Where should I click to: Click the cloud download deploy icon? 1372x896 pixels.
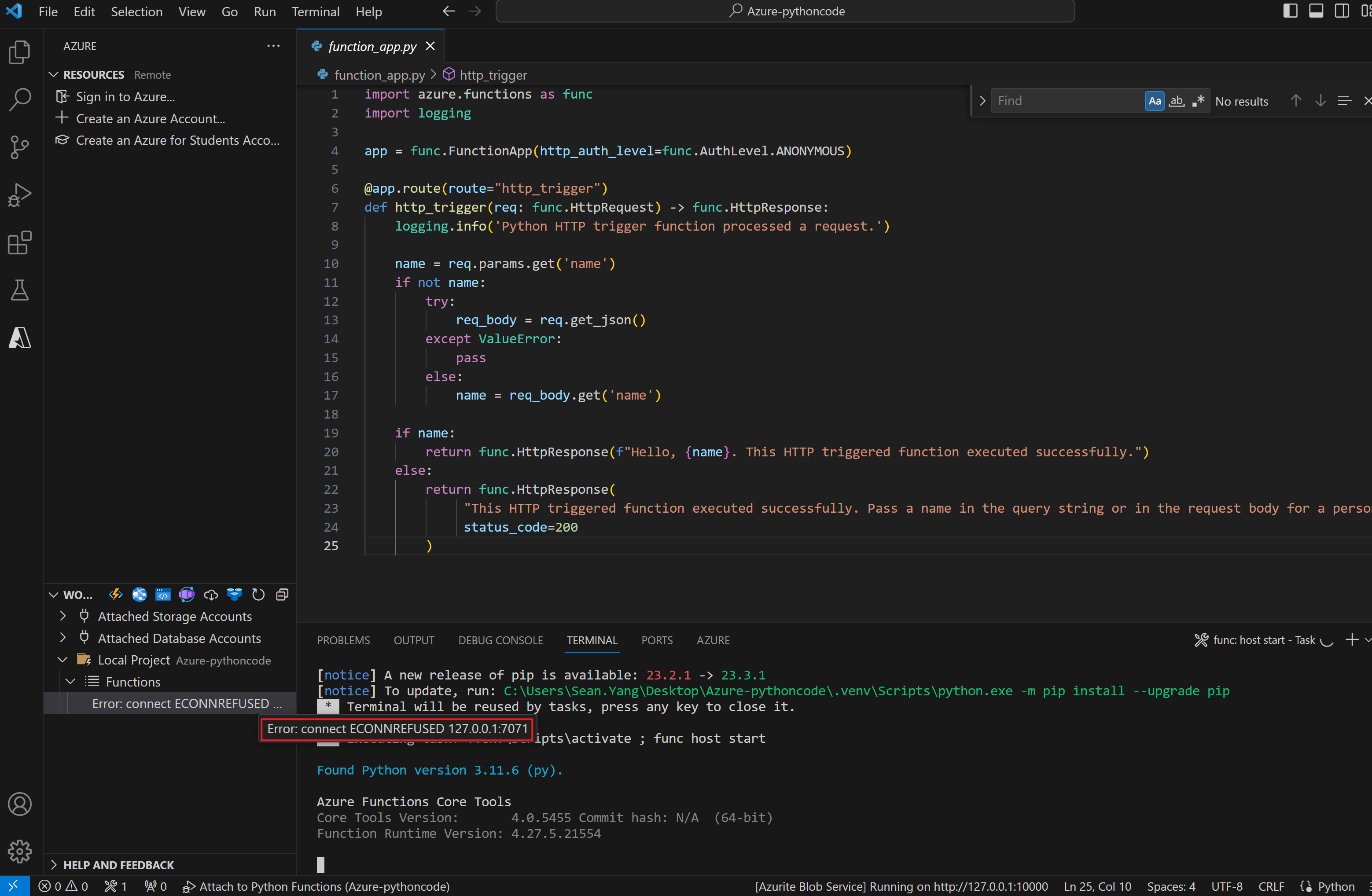211,594
